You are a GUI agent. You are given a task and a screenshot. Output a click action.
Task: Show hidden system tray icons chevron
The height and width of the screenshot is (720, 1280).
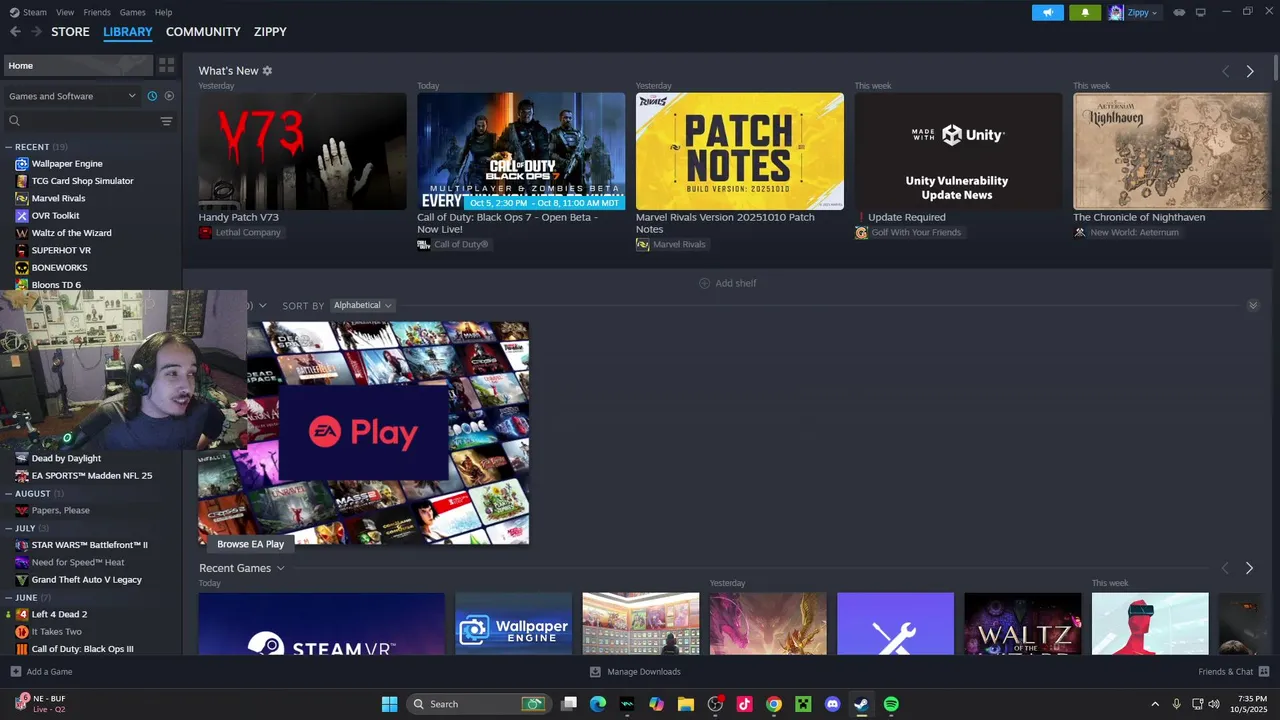[x=1155, y=704]
